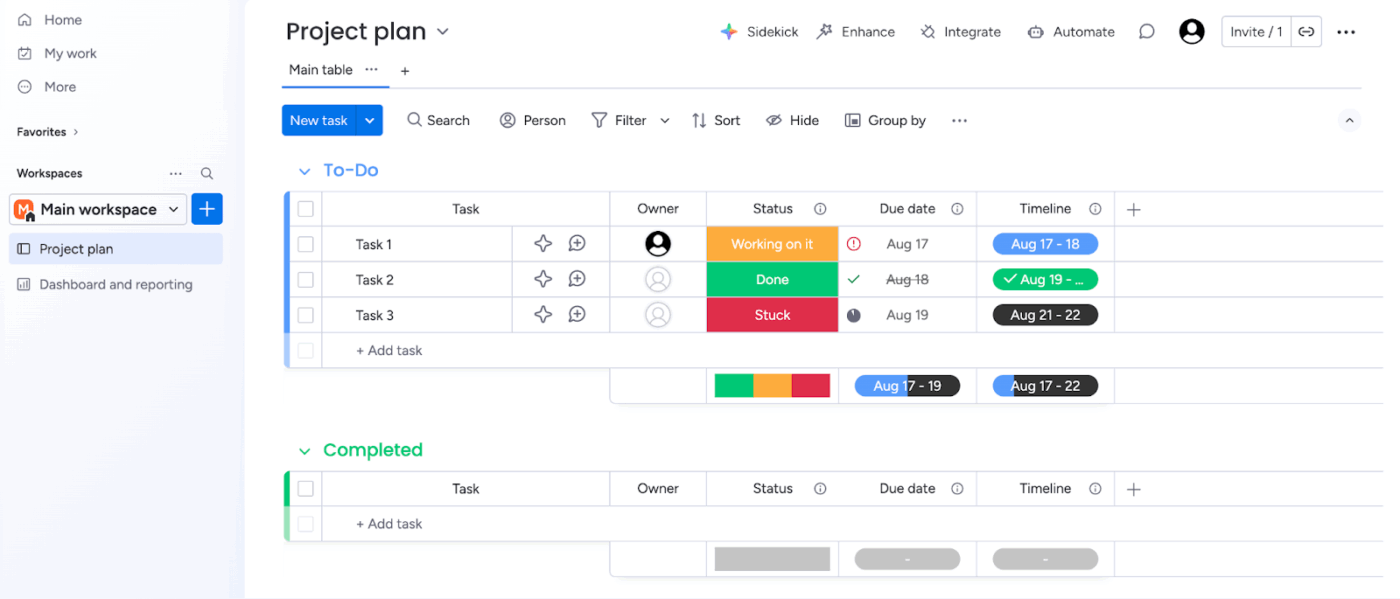Tick the Task 3 checkbox

click(306, 315)
